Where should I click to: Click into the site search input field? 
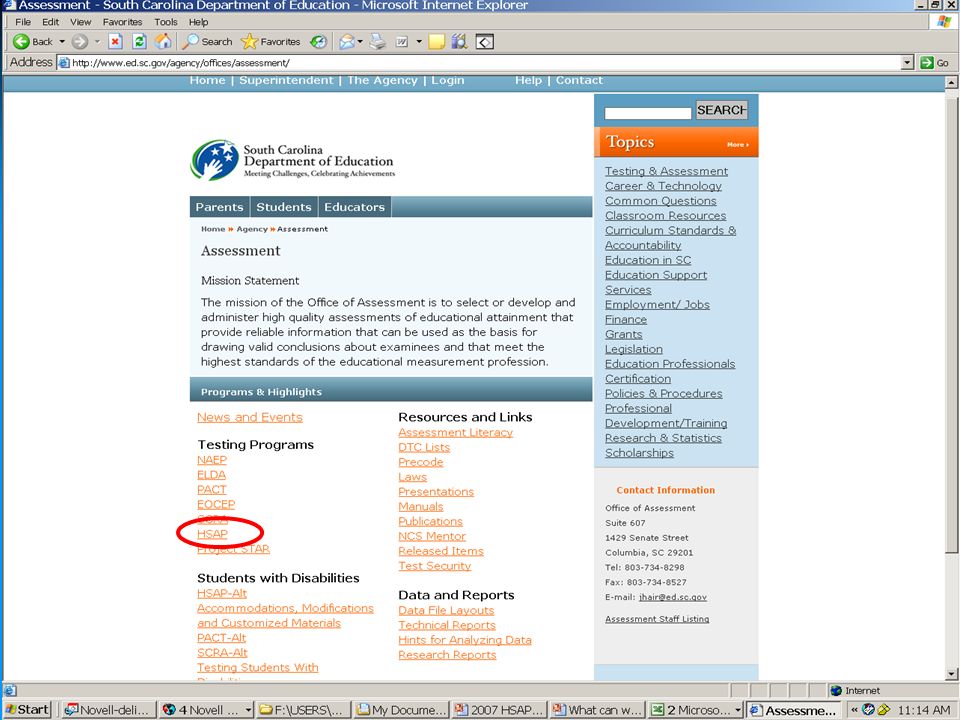click(x=648, y=113)
